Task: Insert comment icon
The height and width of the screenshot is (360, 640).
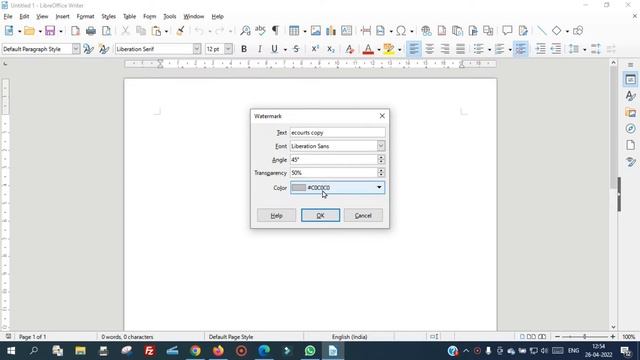Action: click(x=507, y=31)
